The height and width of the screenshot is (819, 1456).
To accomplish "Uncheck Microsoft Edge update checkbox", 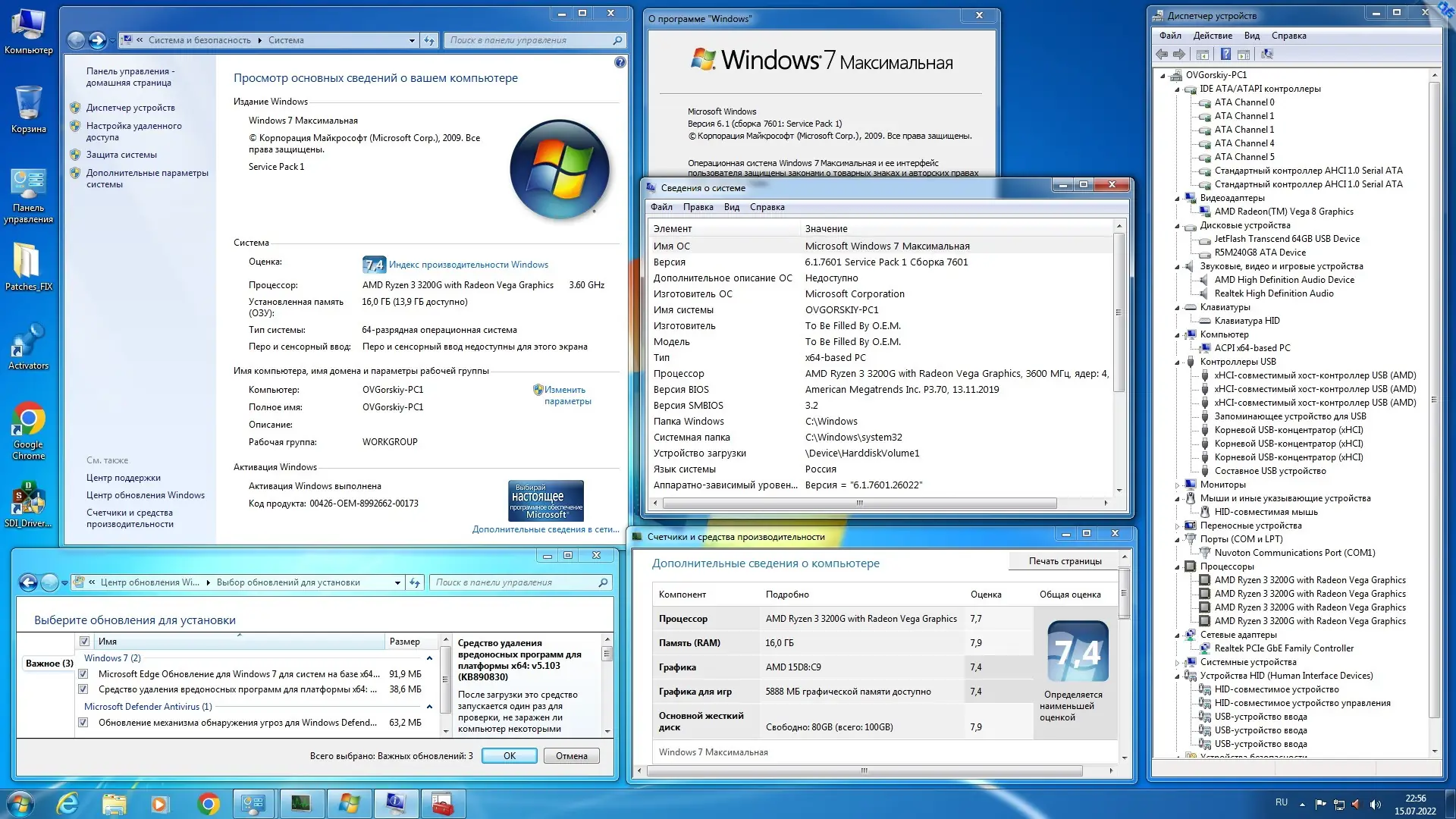I will pyautogui.click(x=83, y=674).
